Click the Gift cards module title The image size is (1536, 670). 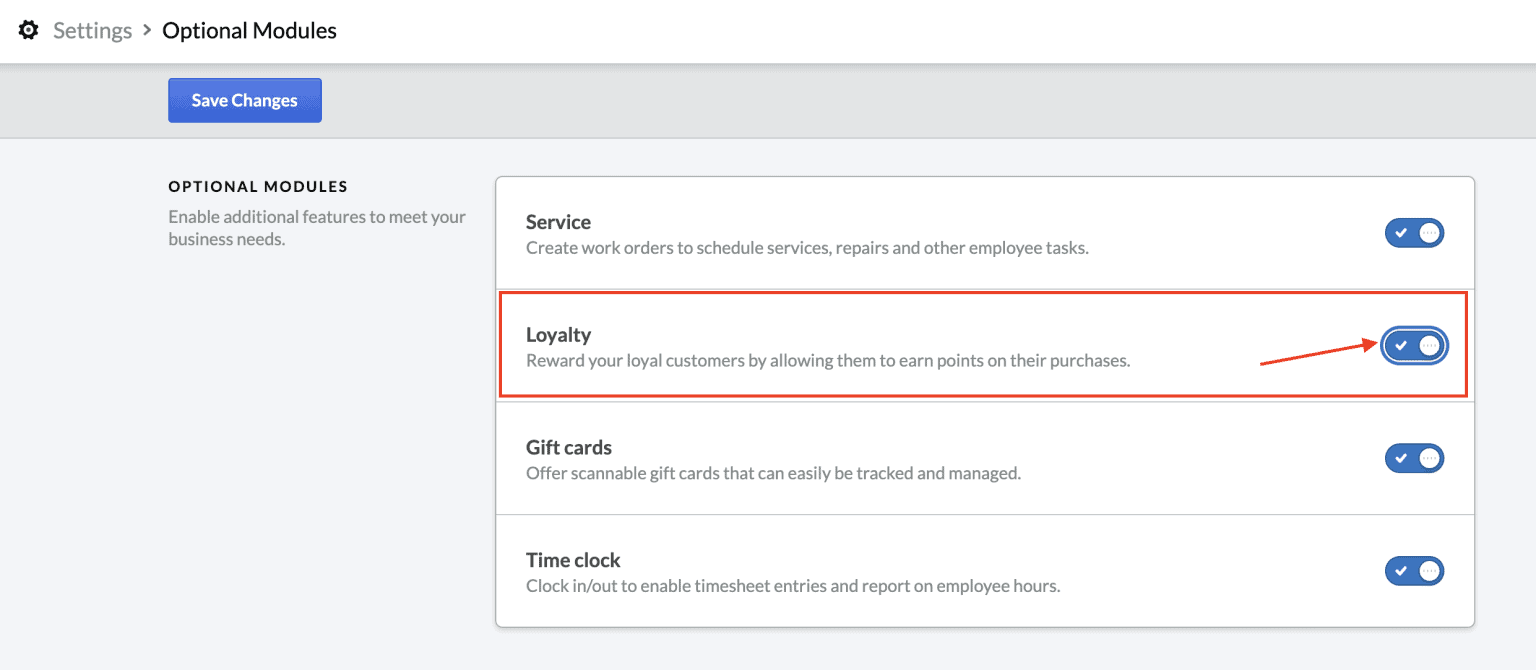click(568, 447)
